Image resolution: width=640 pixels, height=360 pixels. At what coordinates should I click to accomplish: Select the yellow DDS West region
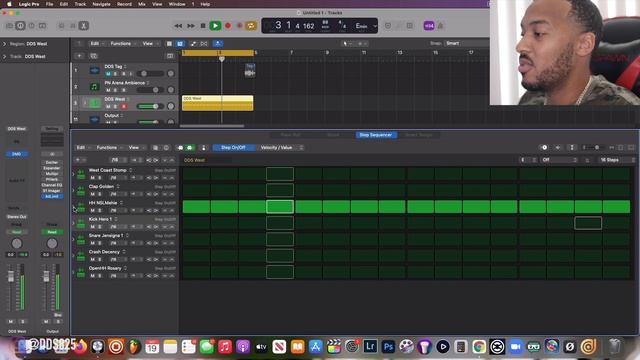click(x=218, y=103)
